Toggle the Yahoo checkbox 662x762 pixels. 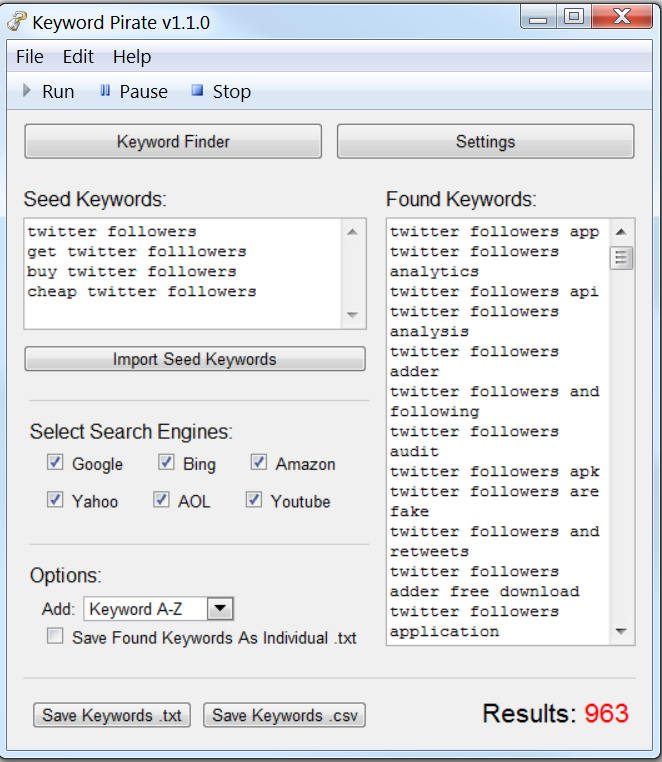(x=55, y=500)
